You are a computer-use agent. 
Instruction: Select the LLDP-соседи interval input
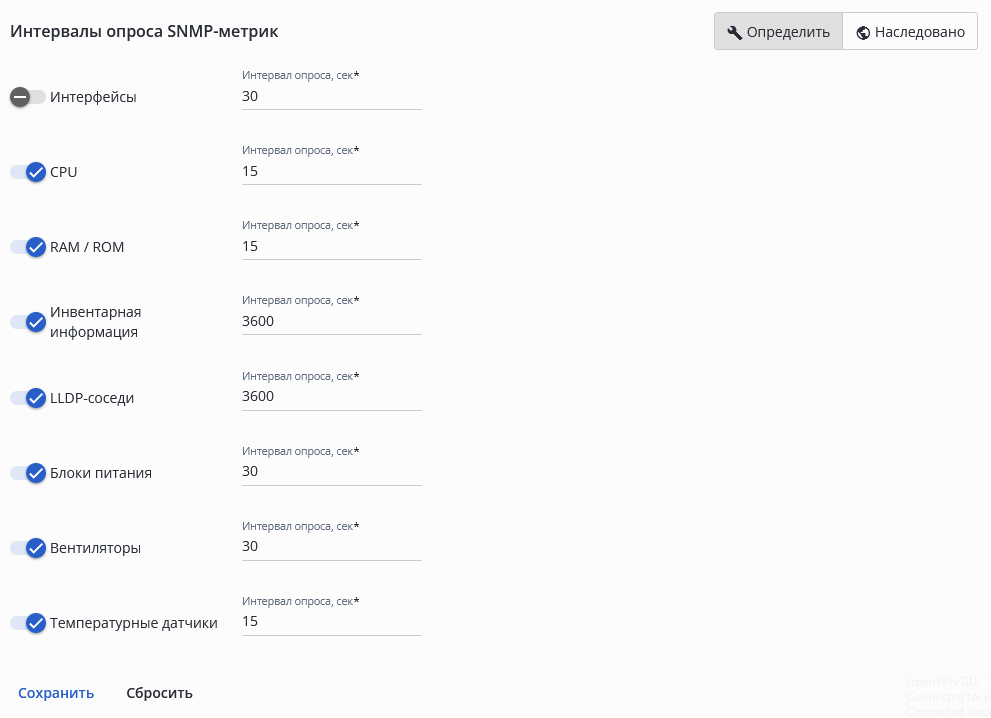click(x=331, y=397)
